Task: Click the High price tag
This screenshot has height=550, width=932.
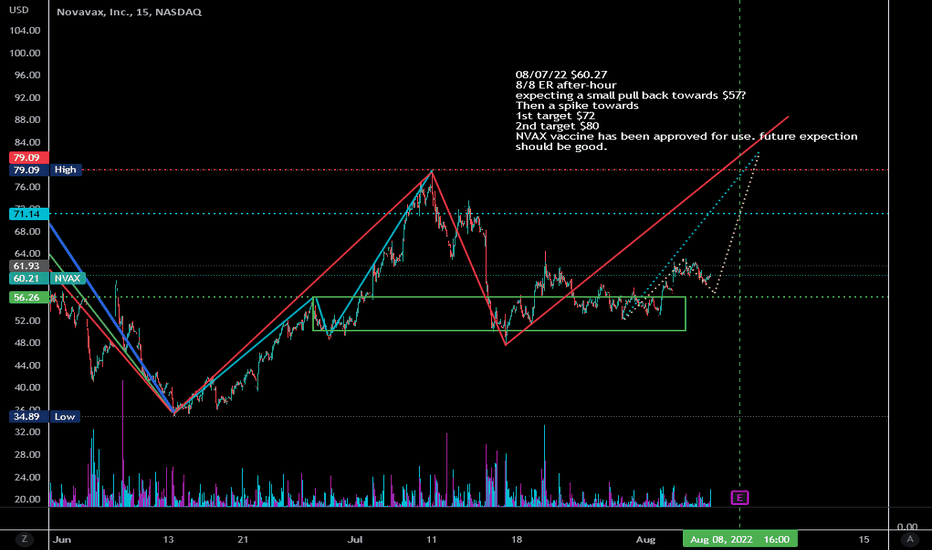Action: tap(65, 170)
